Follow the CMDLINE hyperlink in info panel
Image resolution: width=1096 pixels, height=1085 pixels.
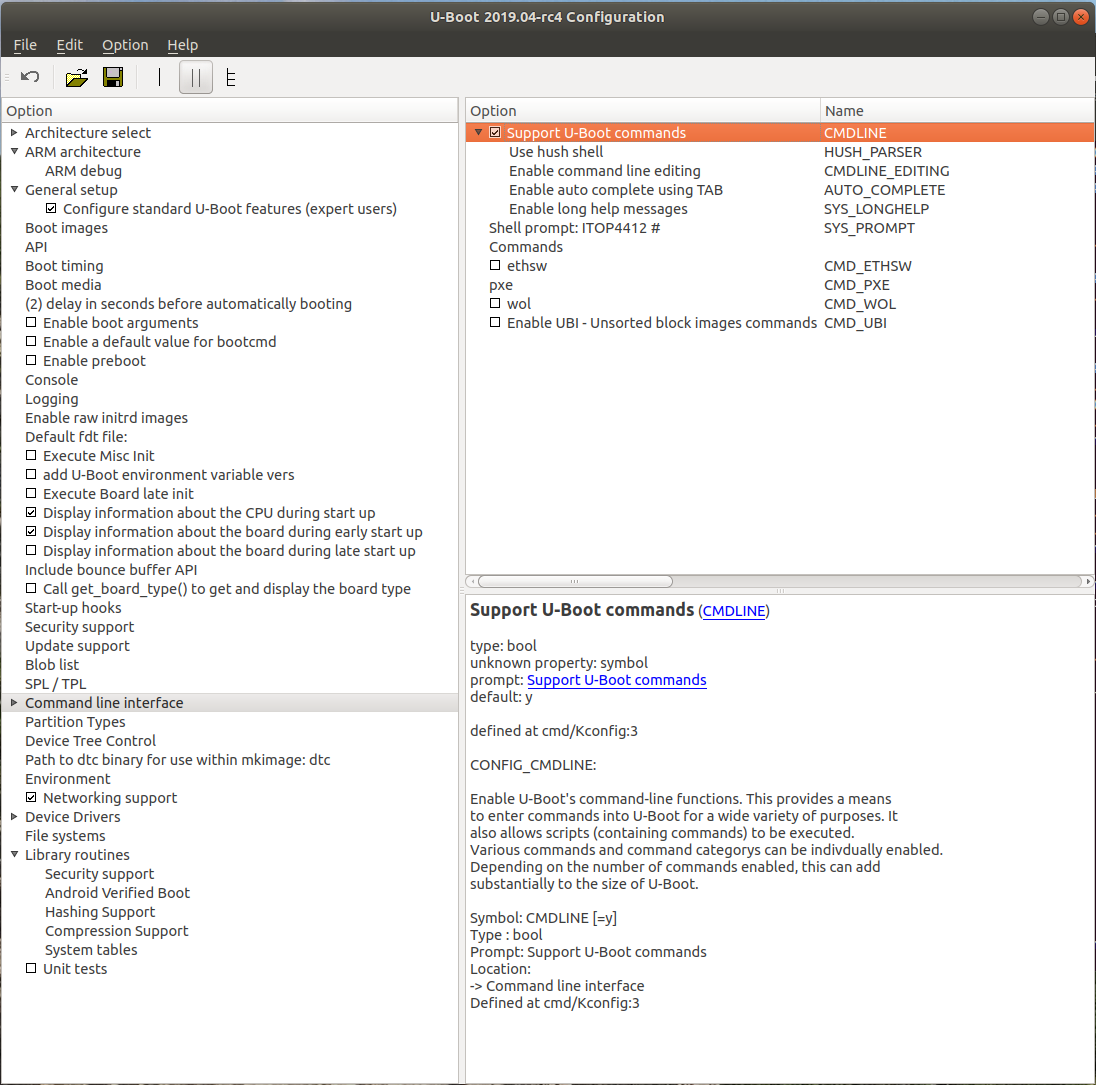tap(733, 611)
